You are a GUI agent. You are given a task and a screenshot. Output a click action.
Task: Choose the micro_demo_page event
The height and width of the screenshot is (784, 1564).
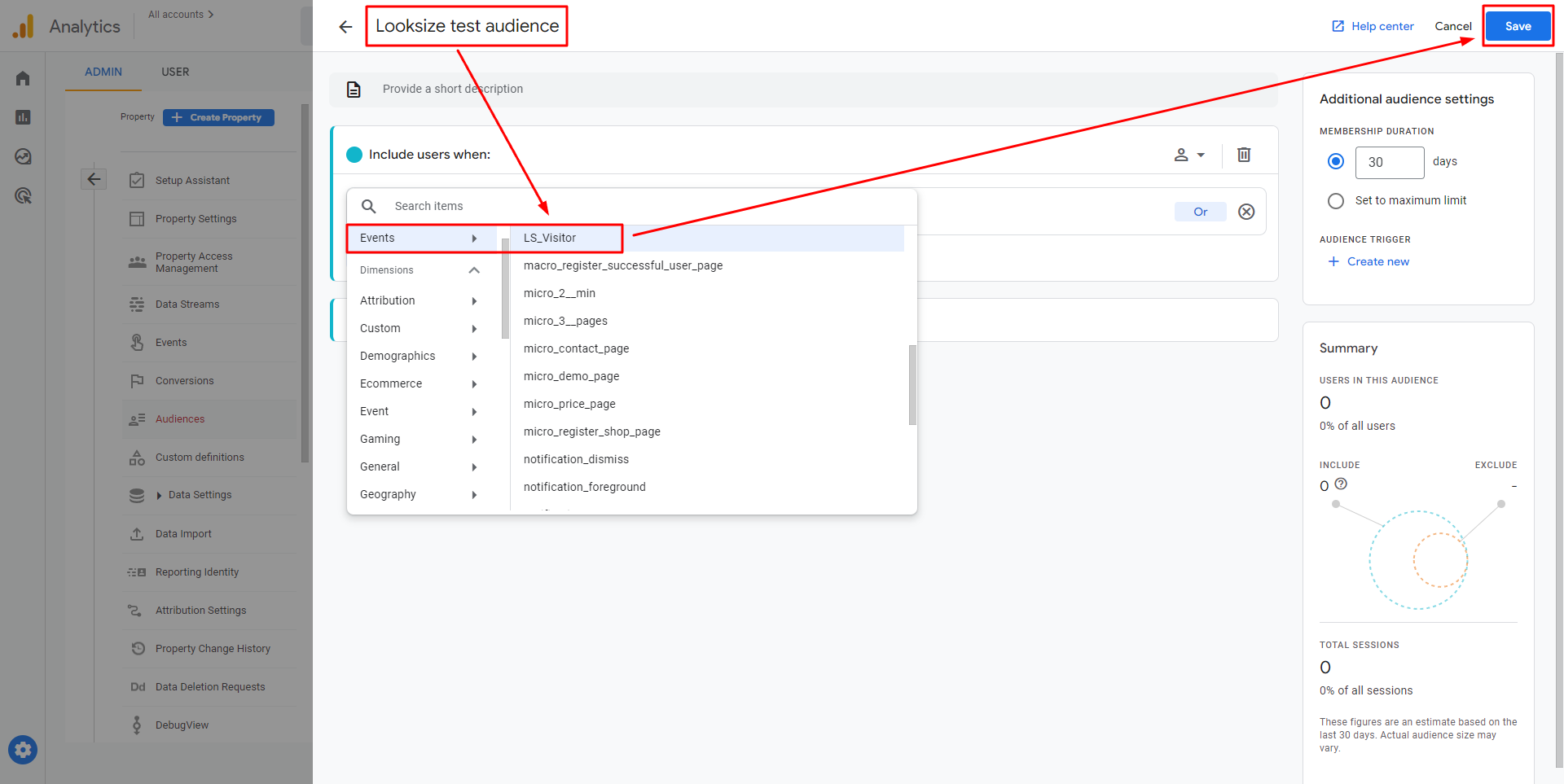pos(707,377)
